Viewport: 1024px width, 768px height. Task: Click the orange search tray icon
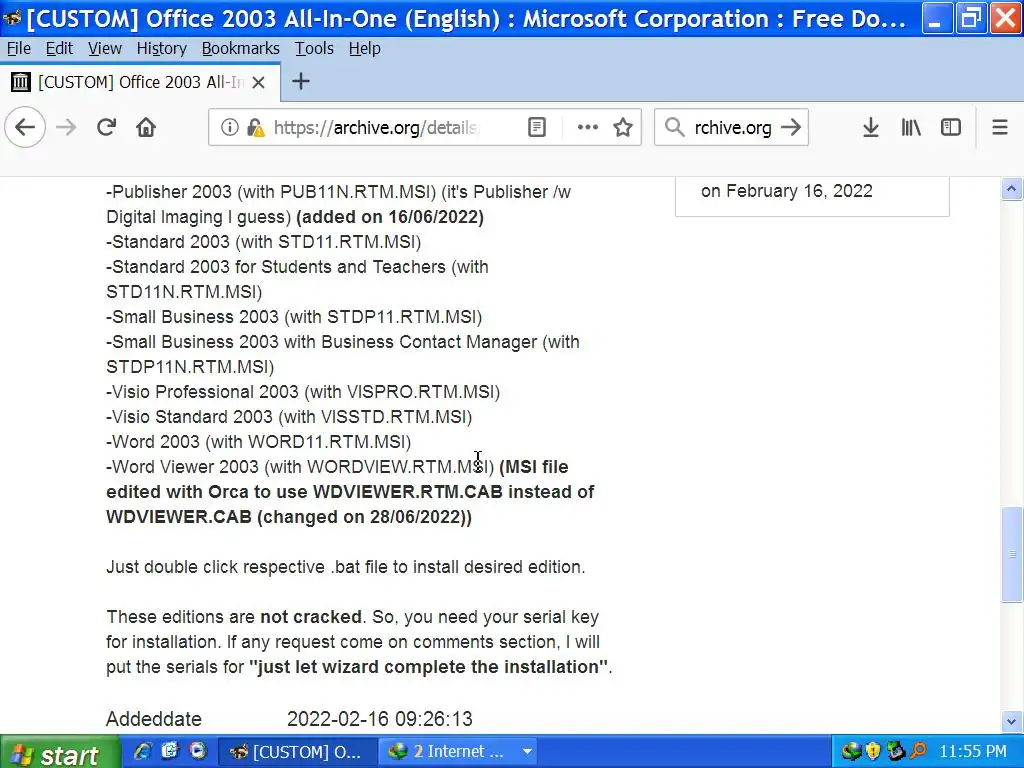point(918,752)
